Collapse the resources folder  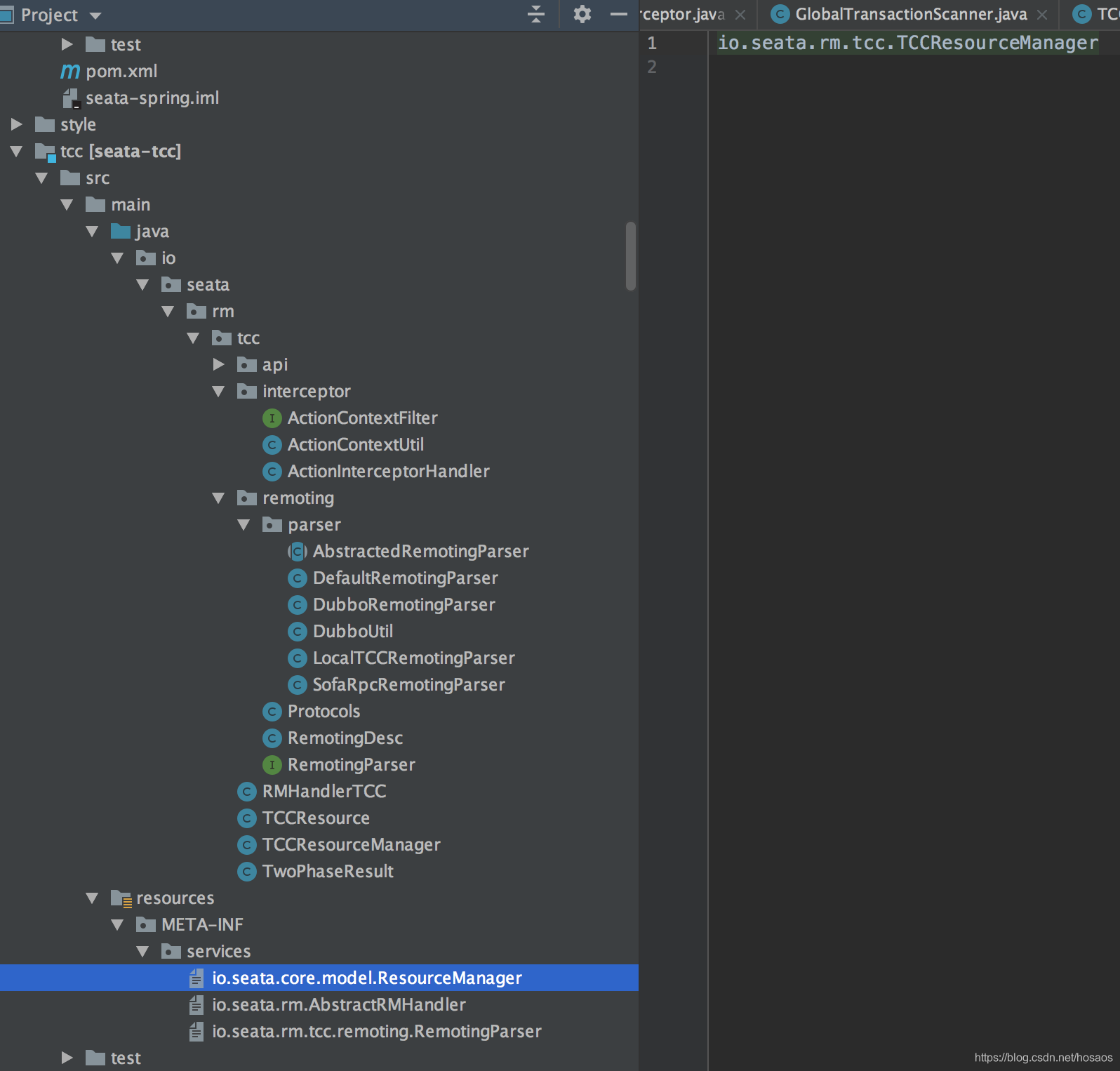point(92,898)
